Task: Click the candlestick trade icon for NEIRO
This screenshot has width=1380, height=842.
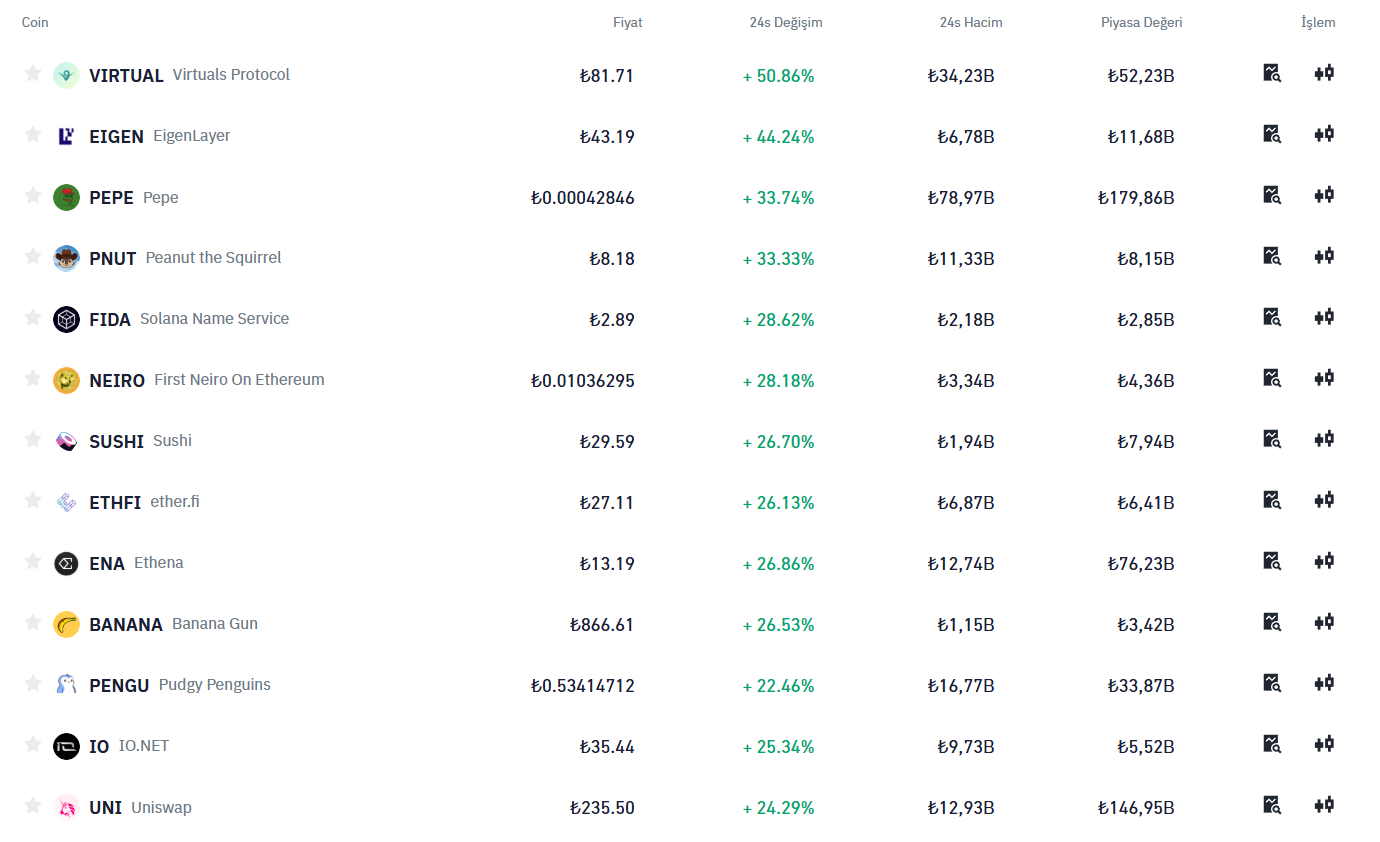Action: (x=1324, y=378)
